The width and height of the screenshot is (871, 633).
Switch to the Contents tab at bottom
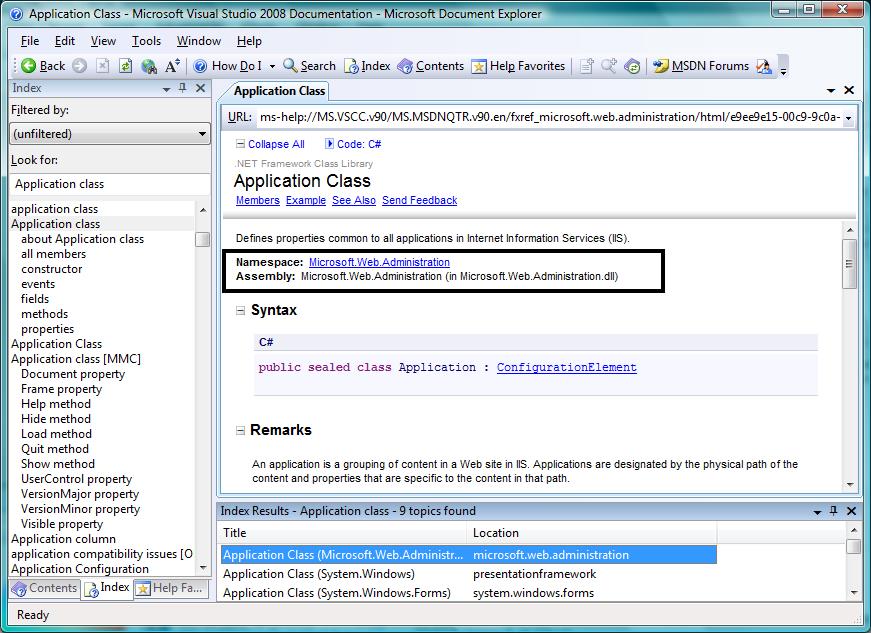click(44, 588)
